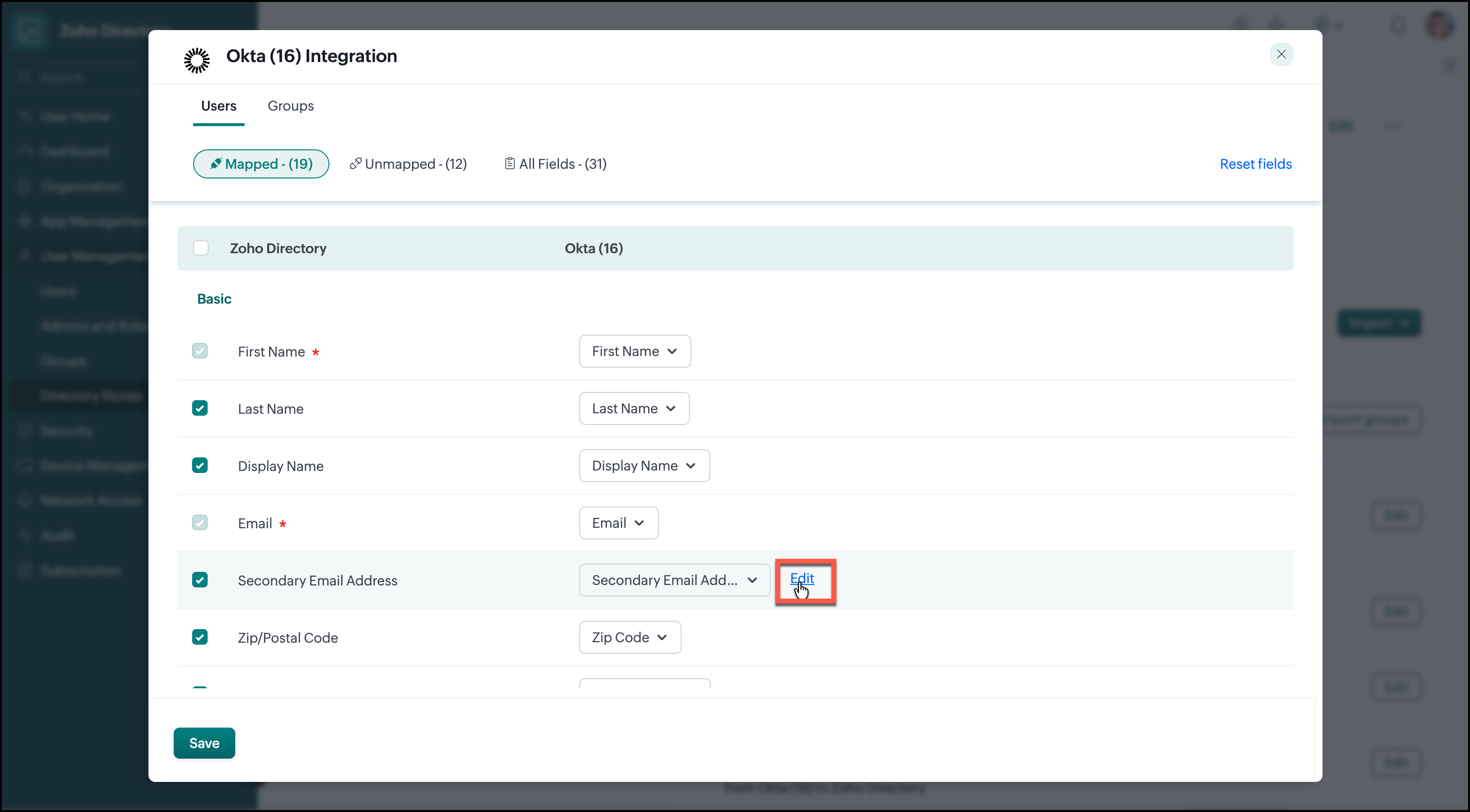
Task: Select the Mapped plug icon filter
Action: tap(216, 164)
